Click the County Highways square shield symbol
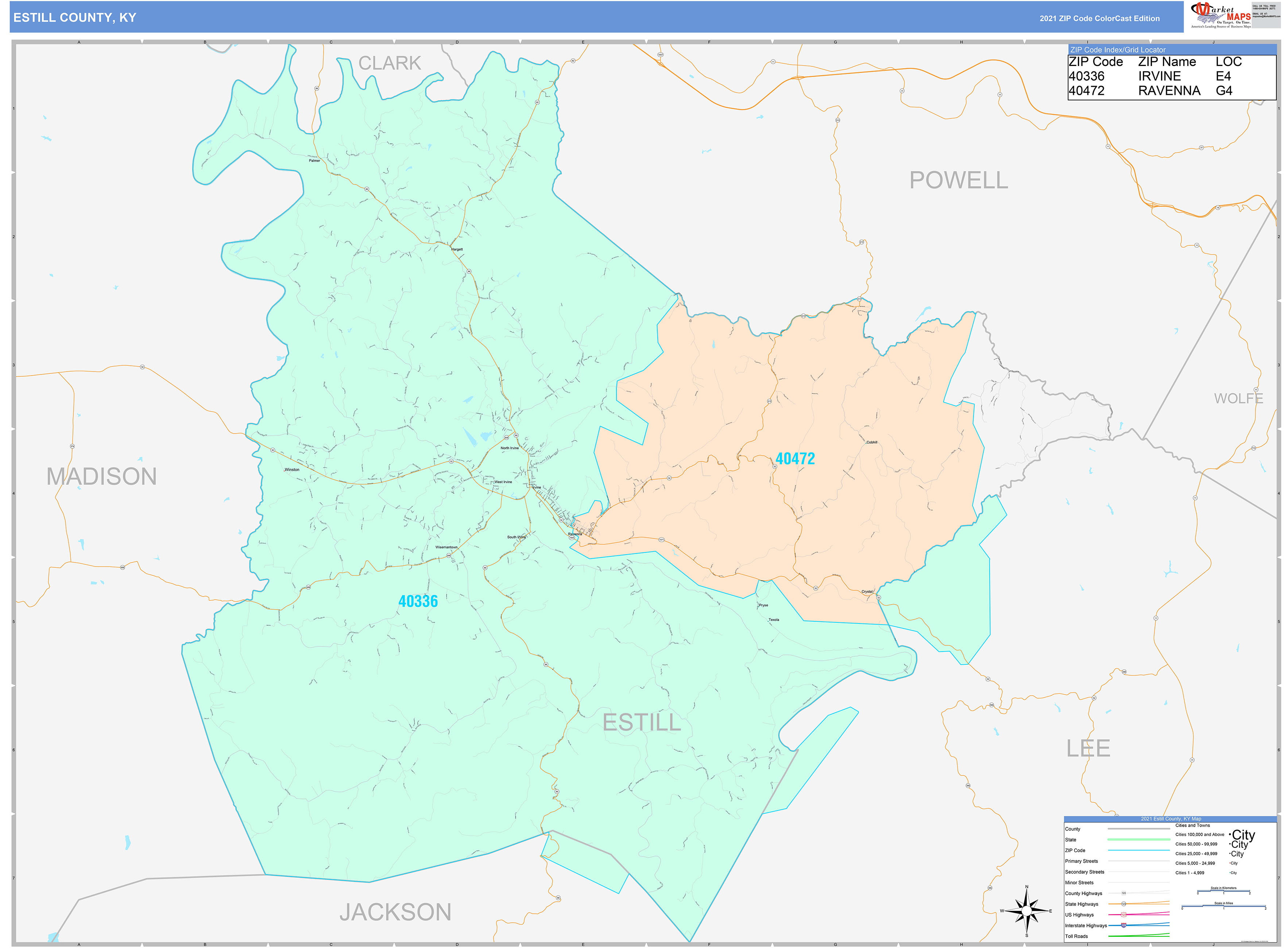The image size is (1288, 948). [1124, 893]
